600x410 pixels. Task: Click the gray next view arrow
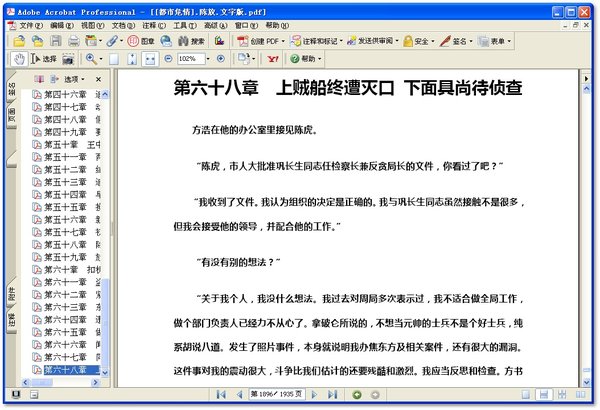click(375, 394)
